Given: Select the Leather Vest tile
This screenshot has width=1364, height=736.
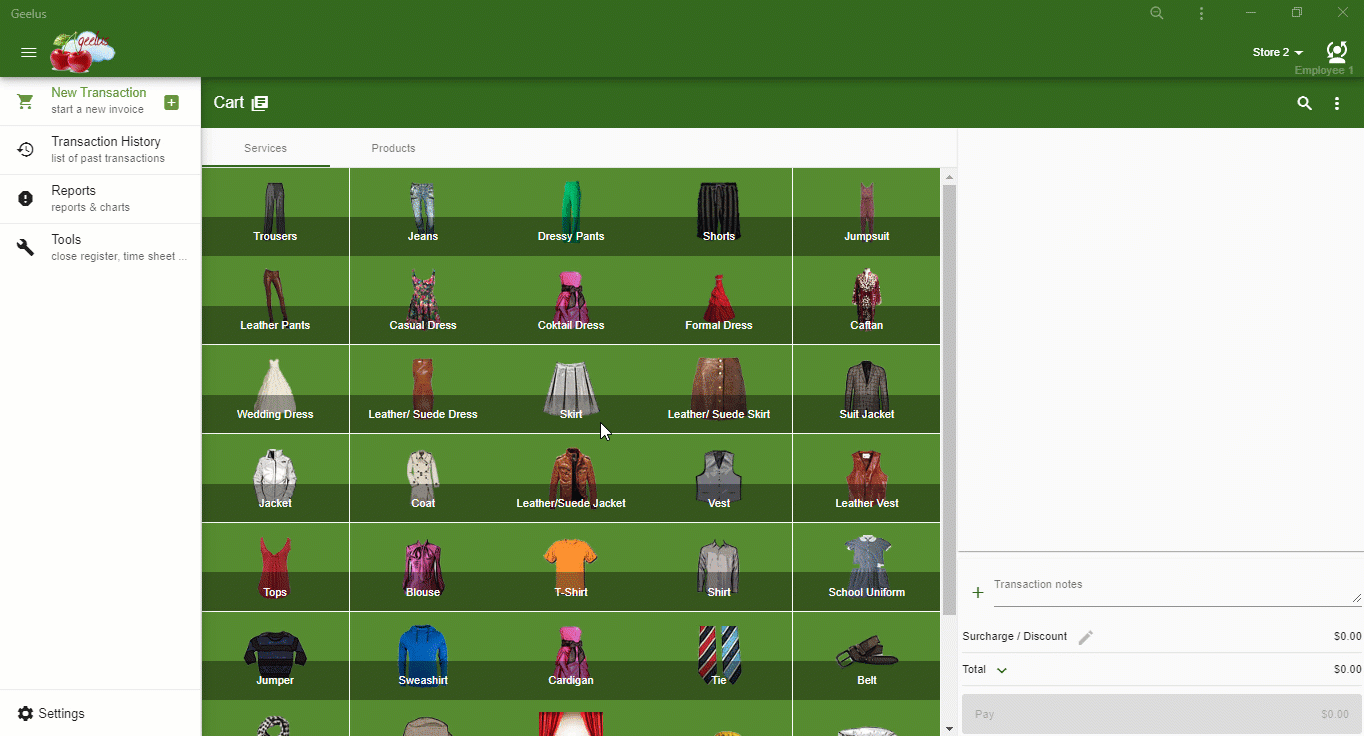Looking at the screenshot, I should pyautogui.click(x=867, y=478).
